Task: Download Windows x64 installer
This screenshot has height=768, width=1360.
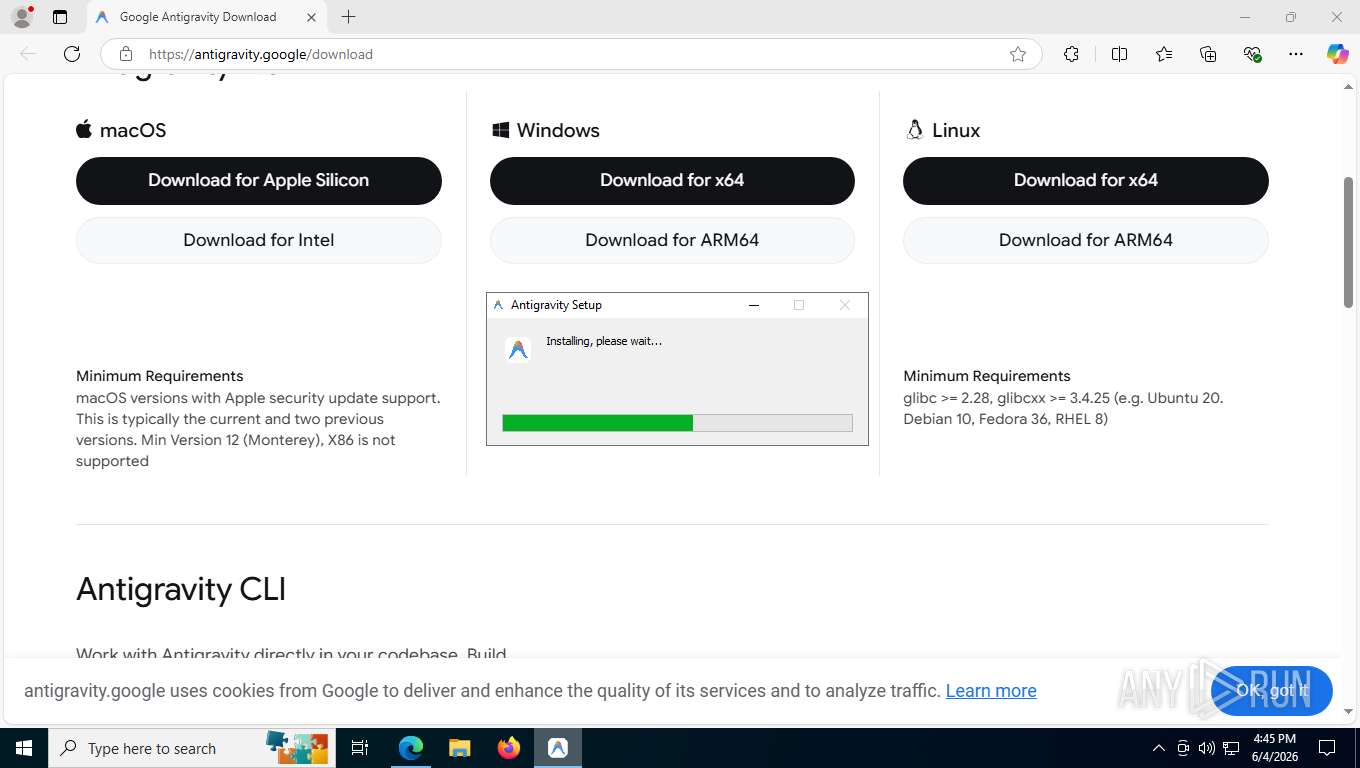Action: pyautogui.click(x=672, y=180)
